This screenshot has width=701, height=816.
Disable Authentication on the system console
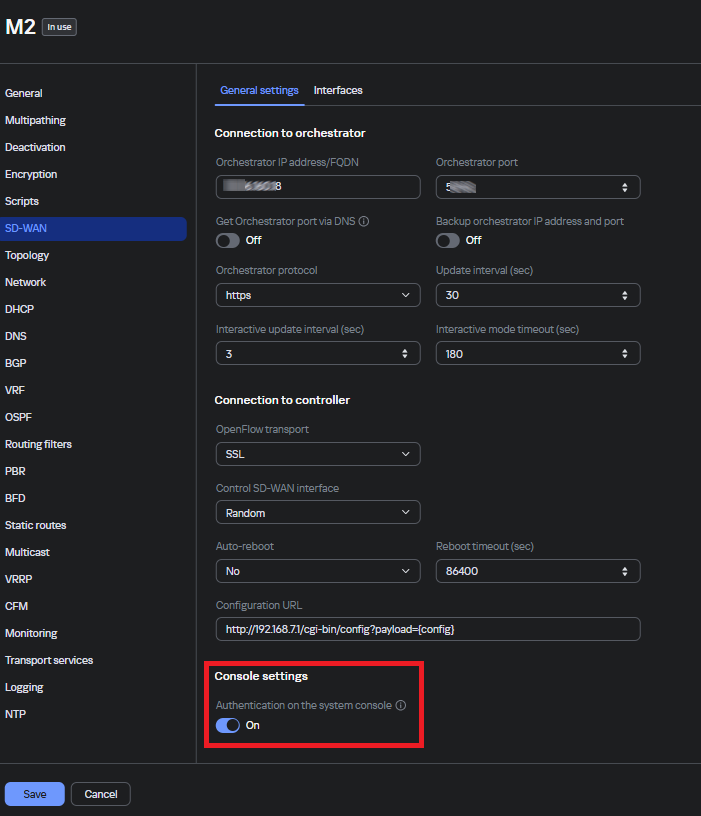pos(228,725)
